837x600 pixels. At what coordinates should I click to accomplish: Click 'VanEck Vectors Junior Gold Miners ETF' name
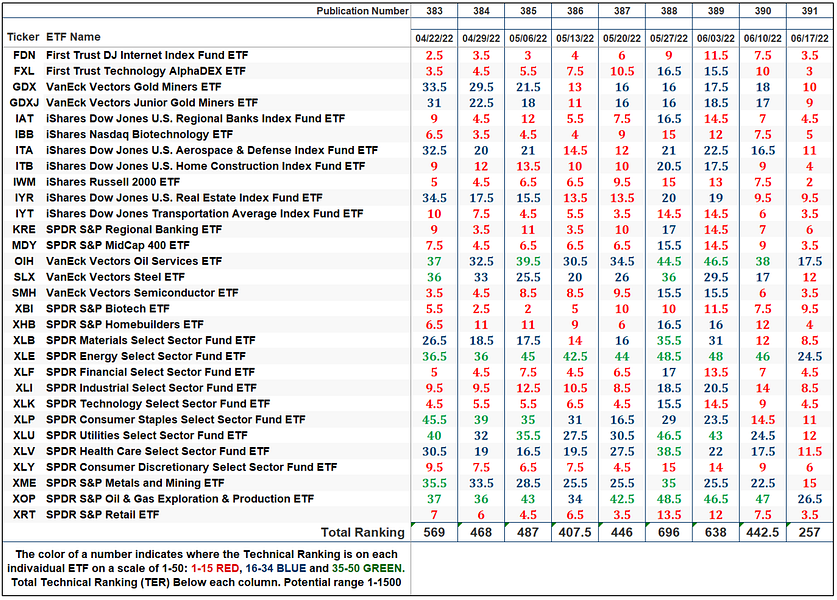pyautogui.click(x=152, y=102)
